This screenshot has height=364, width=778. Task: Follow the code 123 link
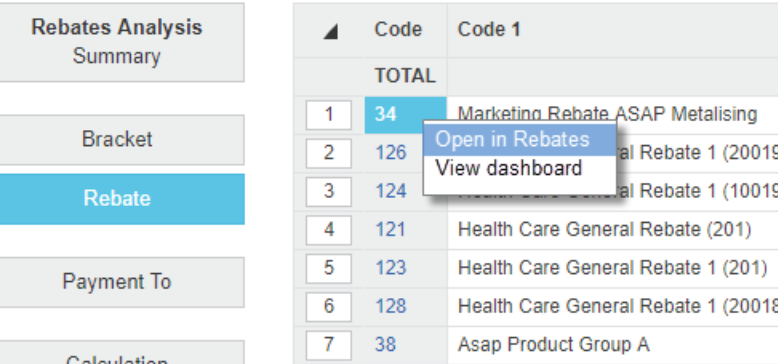tap(390, 268)
